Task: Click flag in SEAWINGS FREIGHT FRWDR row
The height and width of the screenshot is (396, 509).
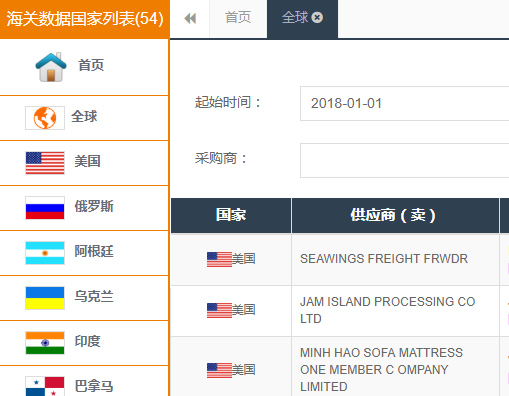Action: click(x=219, y=259)
